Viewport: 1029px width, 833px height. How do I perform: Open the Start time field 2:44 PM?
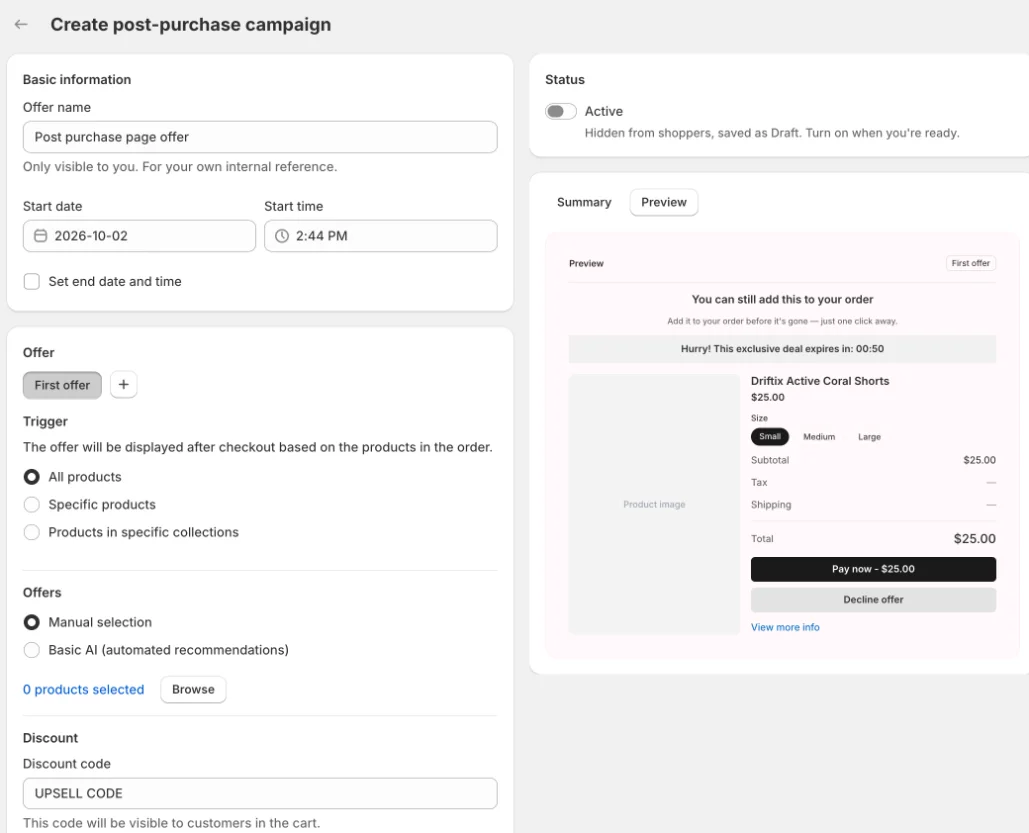coord(381,236)
